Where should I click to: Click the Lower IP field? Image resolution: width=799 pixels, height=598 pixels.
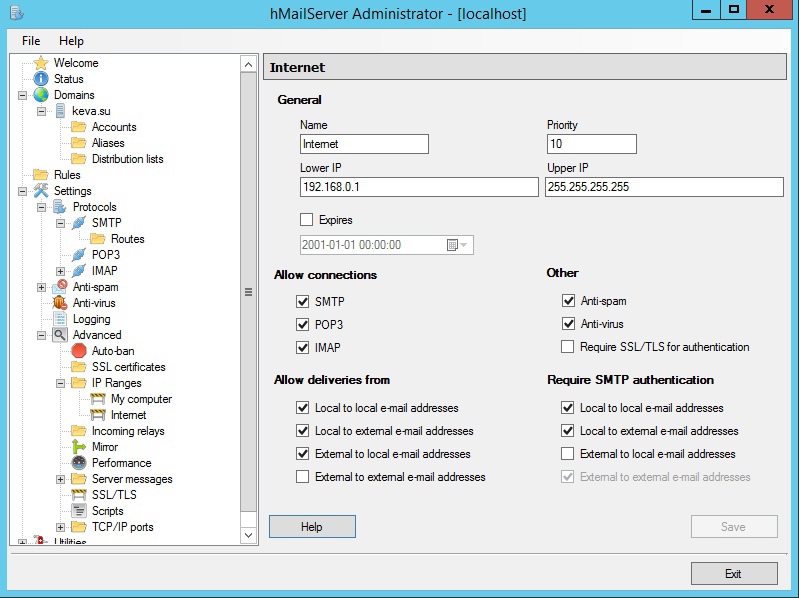(419, 187)
